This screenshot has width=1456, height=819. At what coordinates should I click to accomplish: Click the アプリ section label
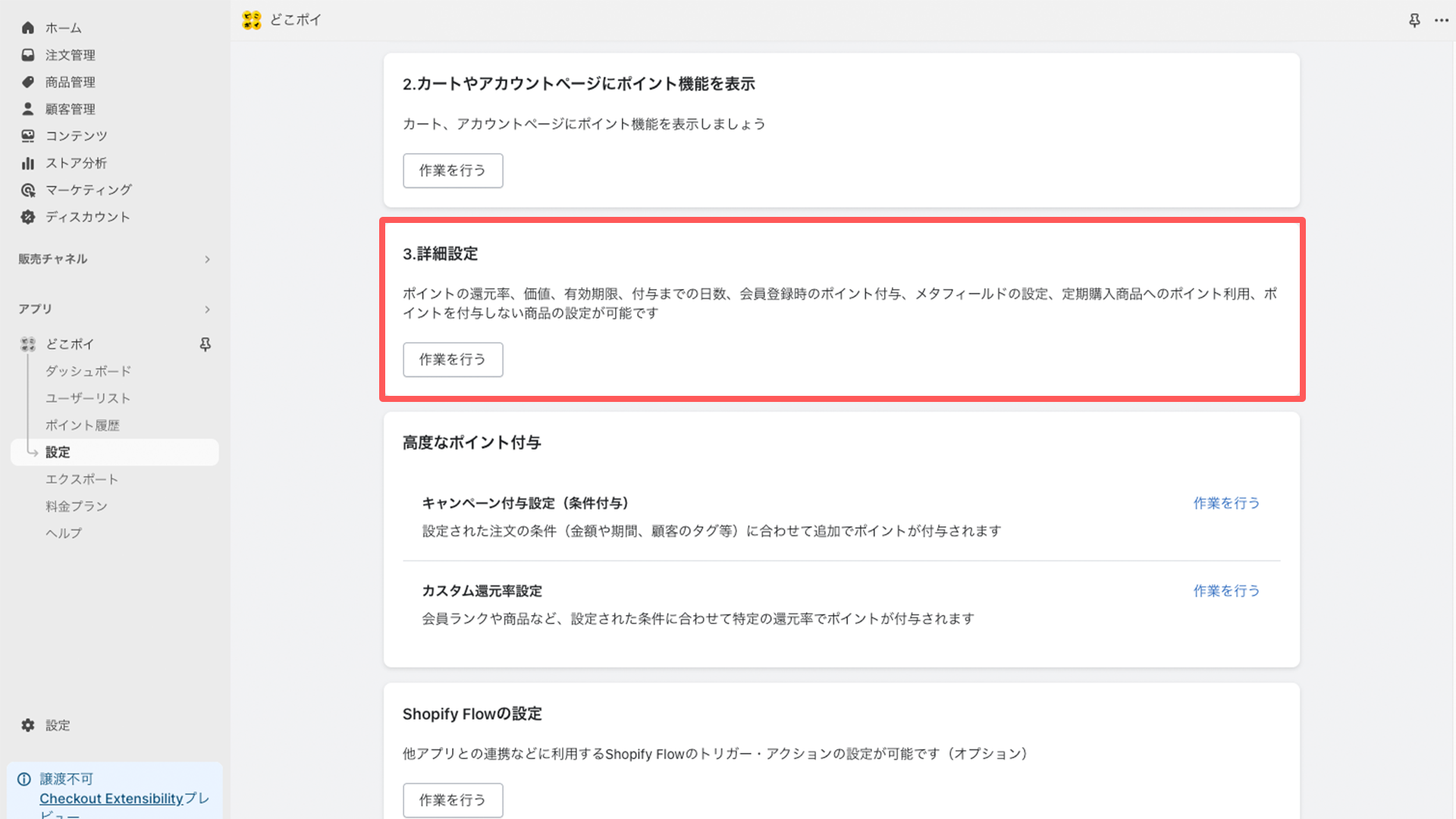point(36,309)
